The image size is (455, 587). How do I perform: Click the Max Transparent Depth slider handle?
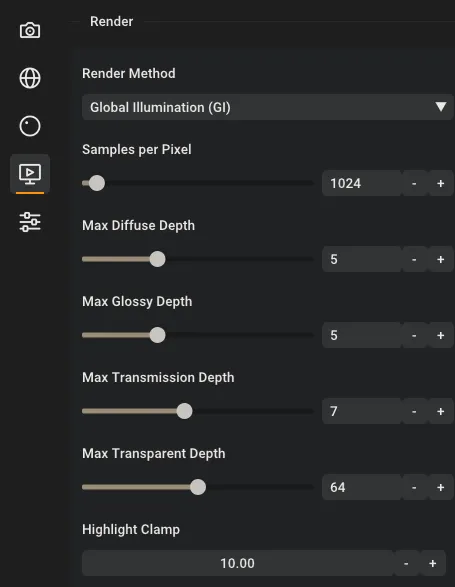click(x=198, y=487)
